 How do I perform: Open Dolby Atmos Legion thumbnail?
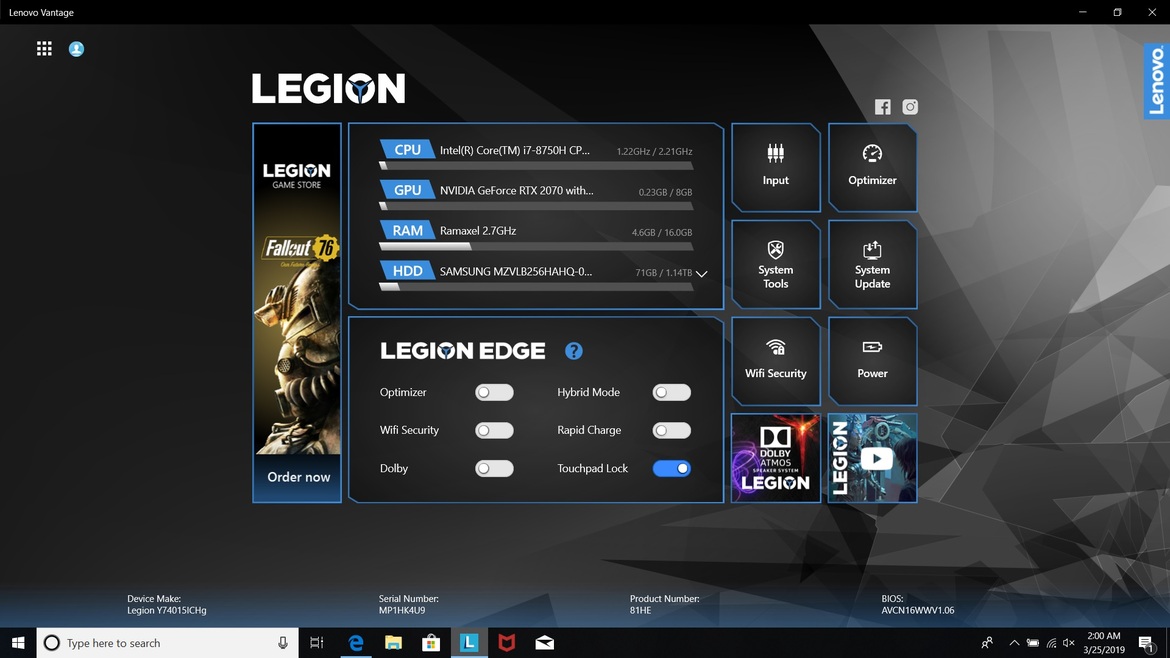pyautogui.click(x=775, y=458)
